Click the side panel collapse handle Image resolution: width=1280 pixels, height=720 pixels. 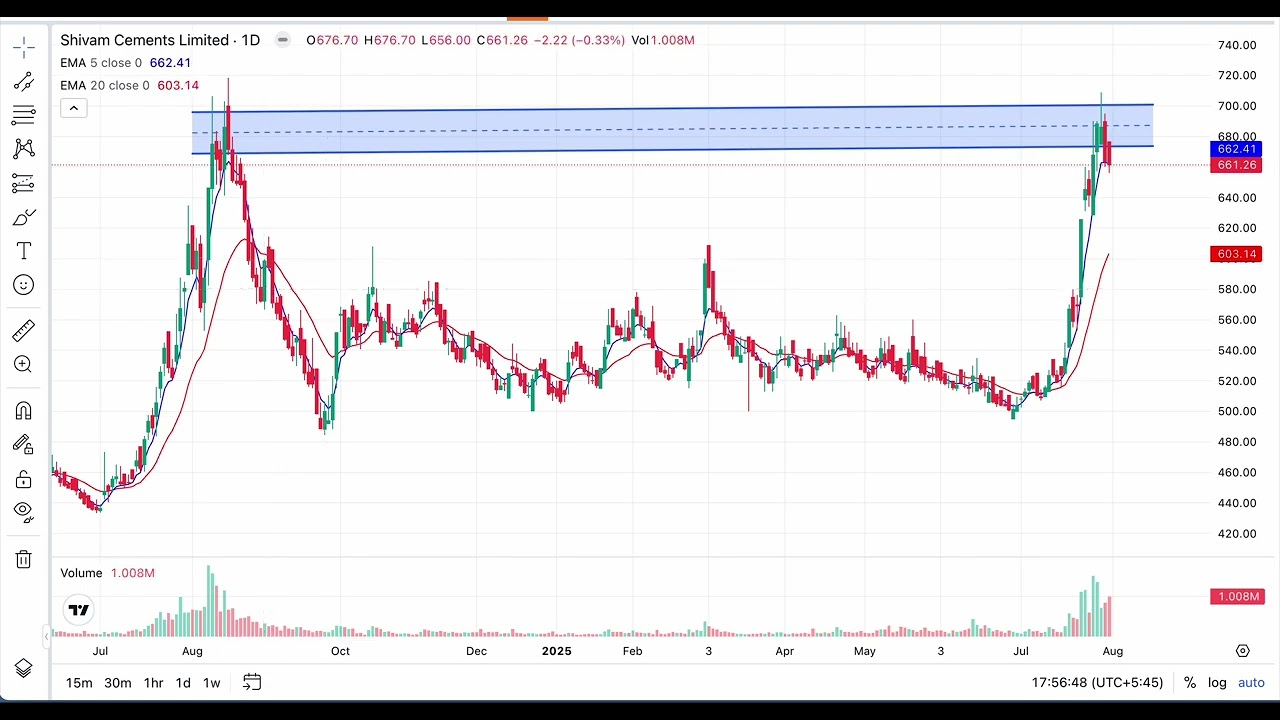(x=46, y=636)
